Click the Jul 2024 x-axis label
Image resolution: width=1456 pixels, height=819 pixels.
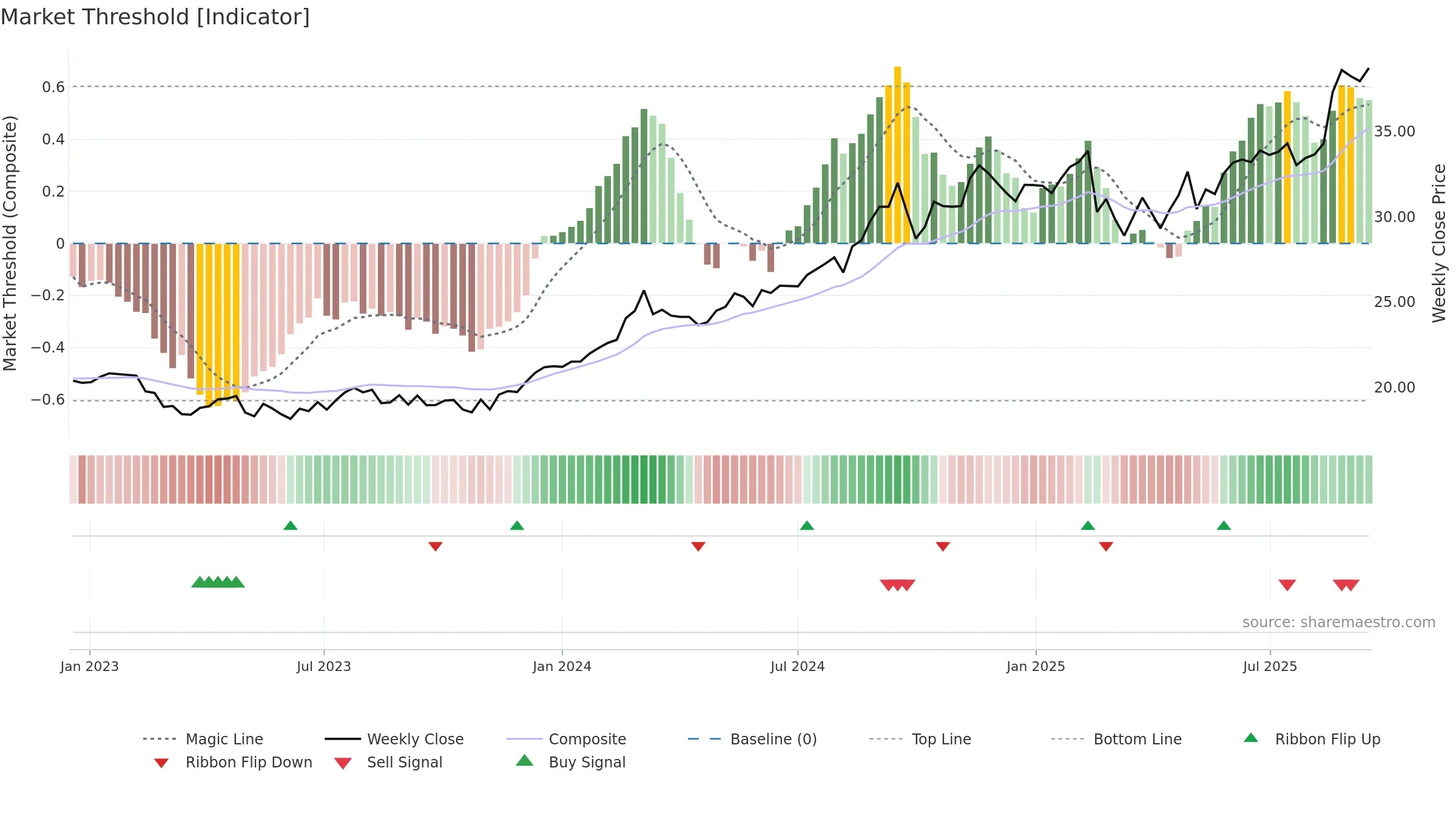[798, 666]
